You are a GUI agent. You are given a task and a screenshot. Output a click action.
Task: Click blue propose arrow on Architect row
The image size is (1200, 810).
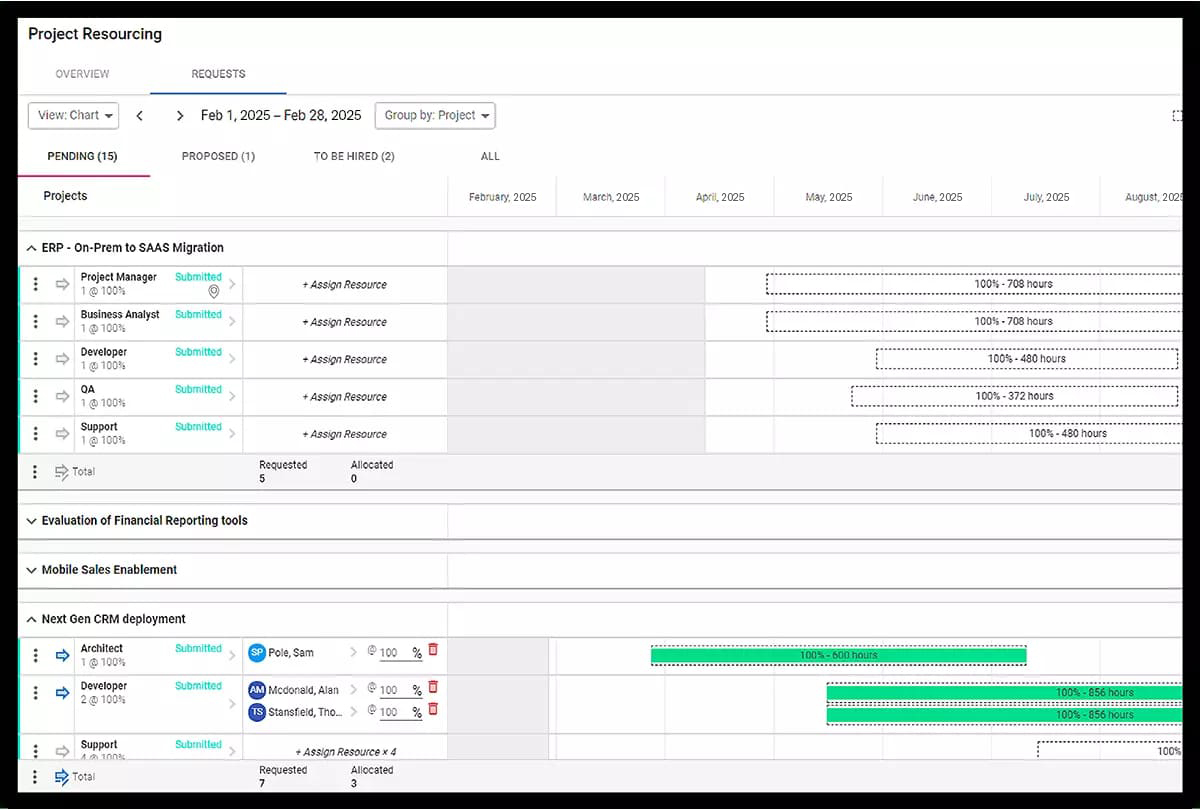click(62, 656)
